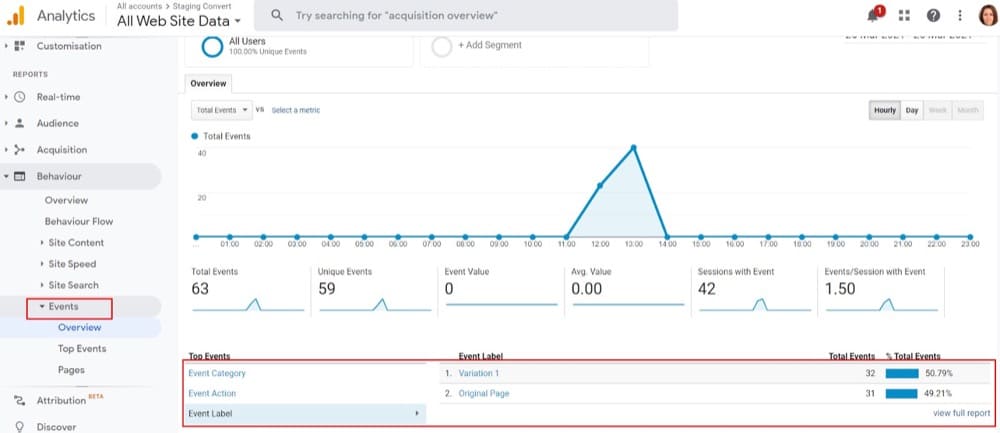Open the notifications bell icon

pos(875,16)
